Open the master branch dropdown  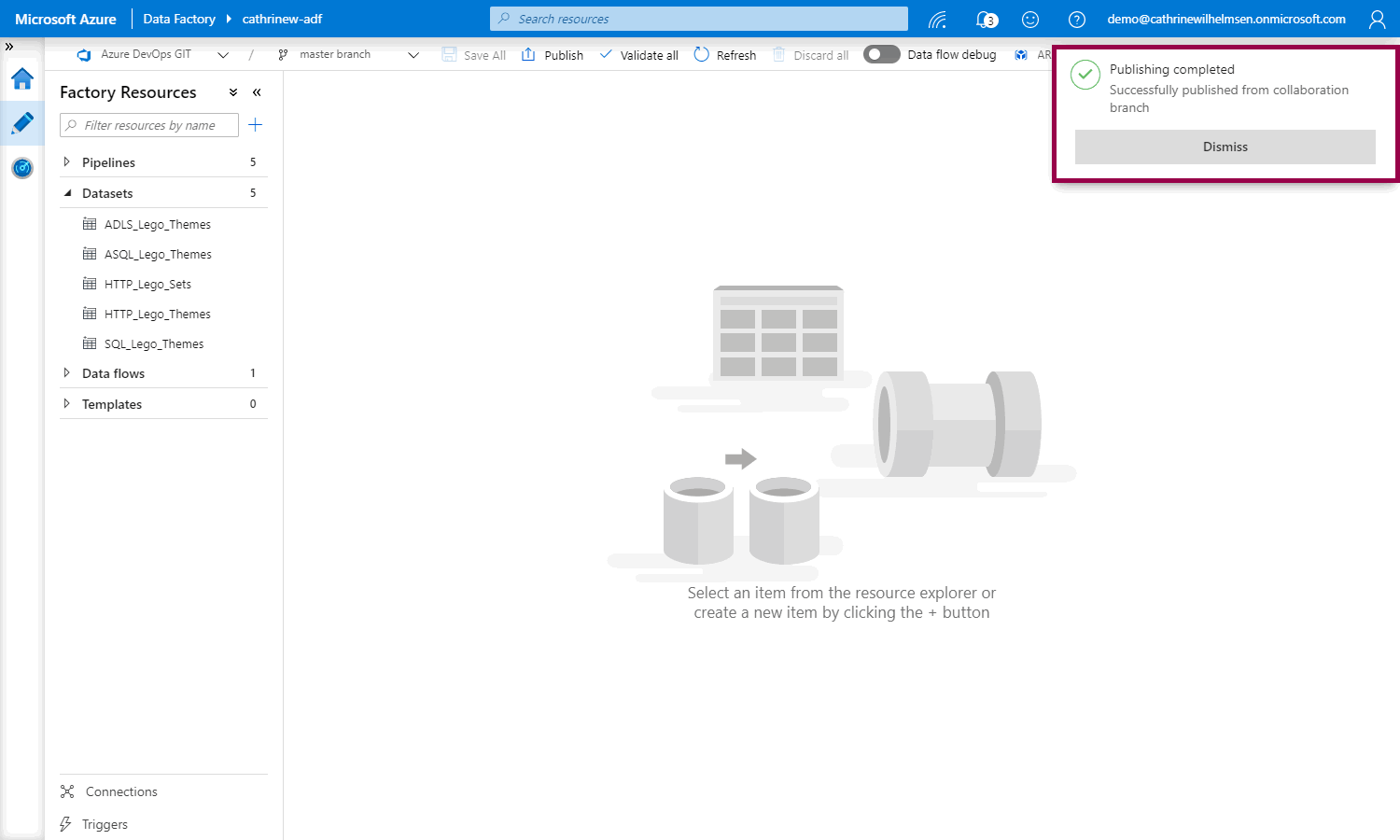(413, 55)
